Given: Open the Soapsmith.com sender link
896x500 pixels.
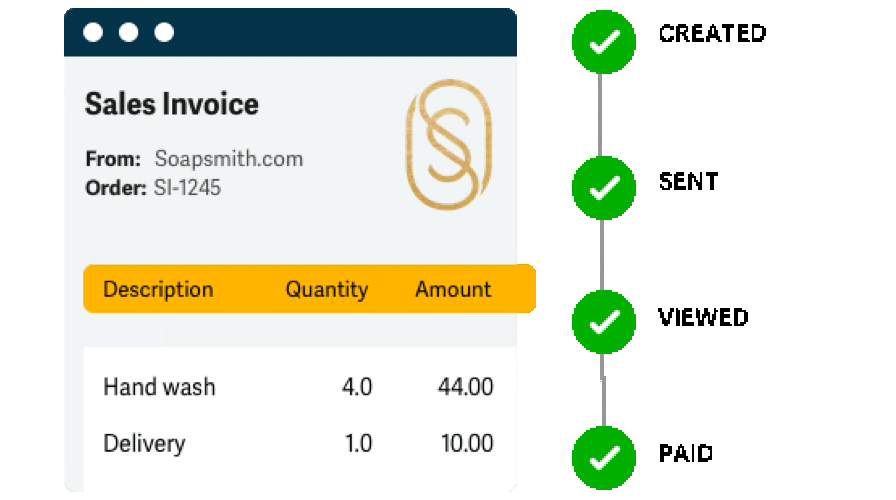Looking at the screenshot, I should click(229, 159).
